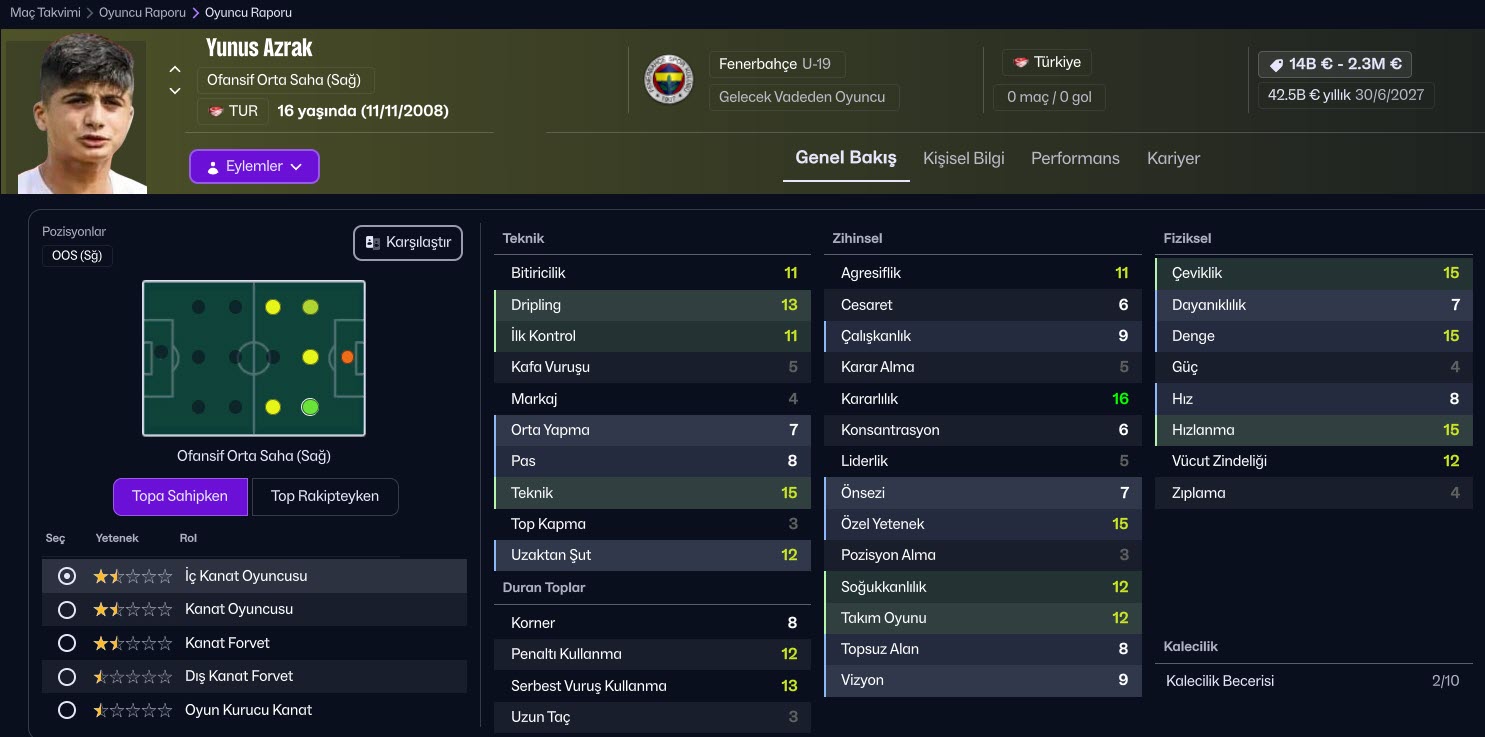Screen dimensions: 1485x737
Task: Select the Kanat Forvet role radio button
Action: (67, 643)
